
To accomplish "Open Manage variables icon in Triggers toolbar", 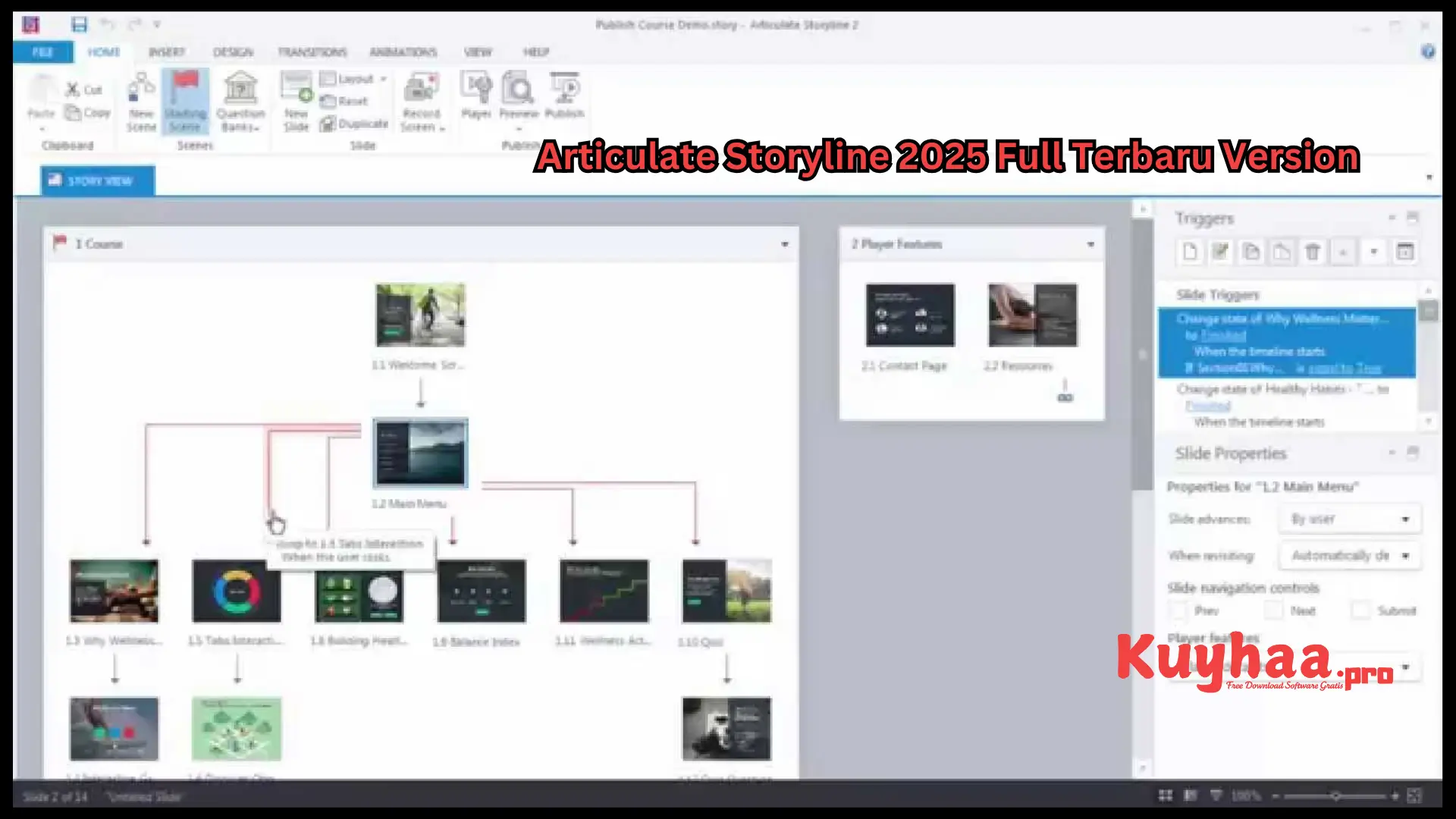I will coord(1404,252).
